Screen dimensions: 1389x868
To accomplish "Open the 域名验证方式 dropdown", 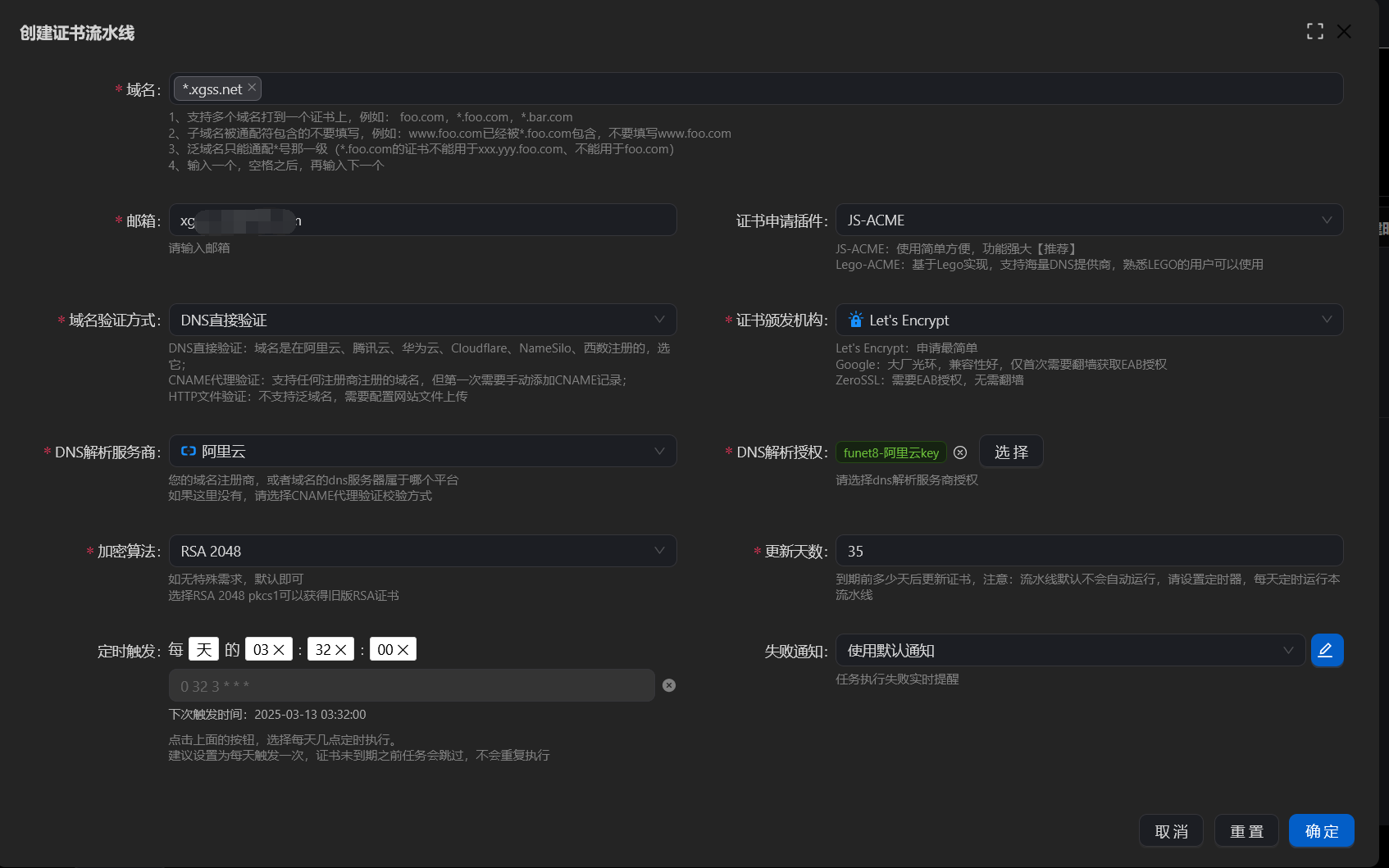I will click(422, 320).
